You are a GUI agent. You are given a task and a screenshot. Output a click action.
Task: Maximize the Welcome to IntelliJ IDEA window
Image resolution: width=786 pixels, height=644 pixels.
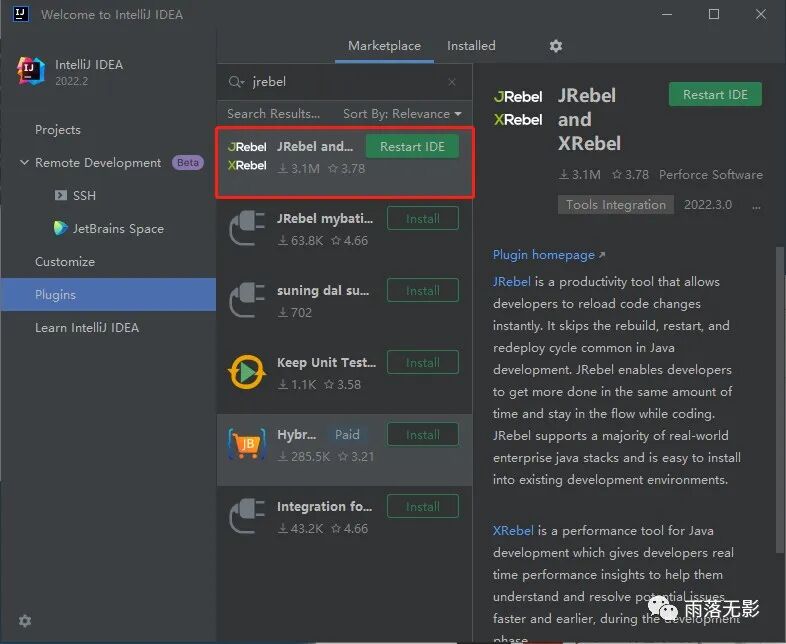coord(714,14)
